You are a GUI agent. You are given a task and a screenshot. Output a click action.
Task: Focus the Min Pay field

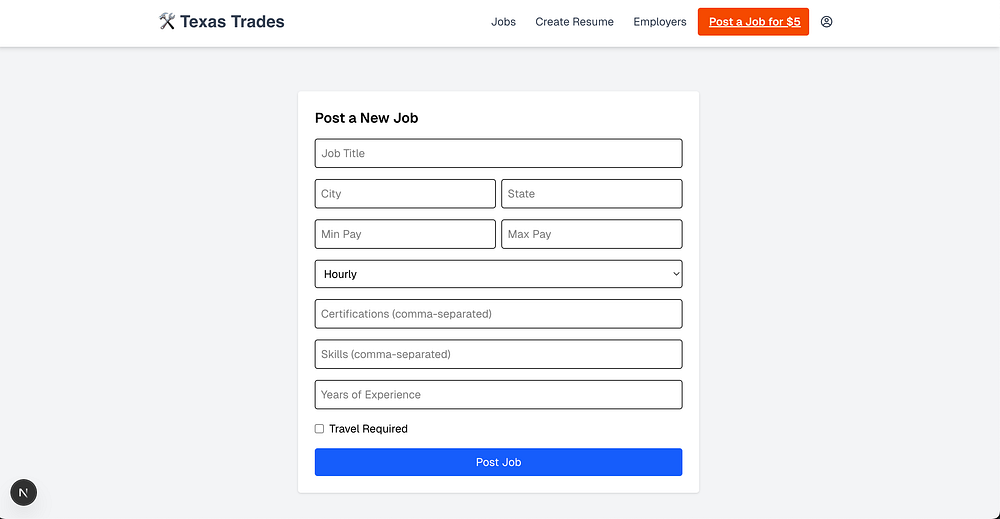(x=405, y=234)
